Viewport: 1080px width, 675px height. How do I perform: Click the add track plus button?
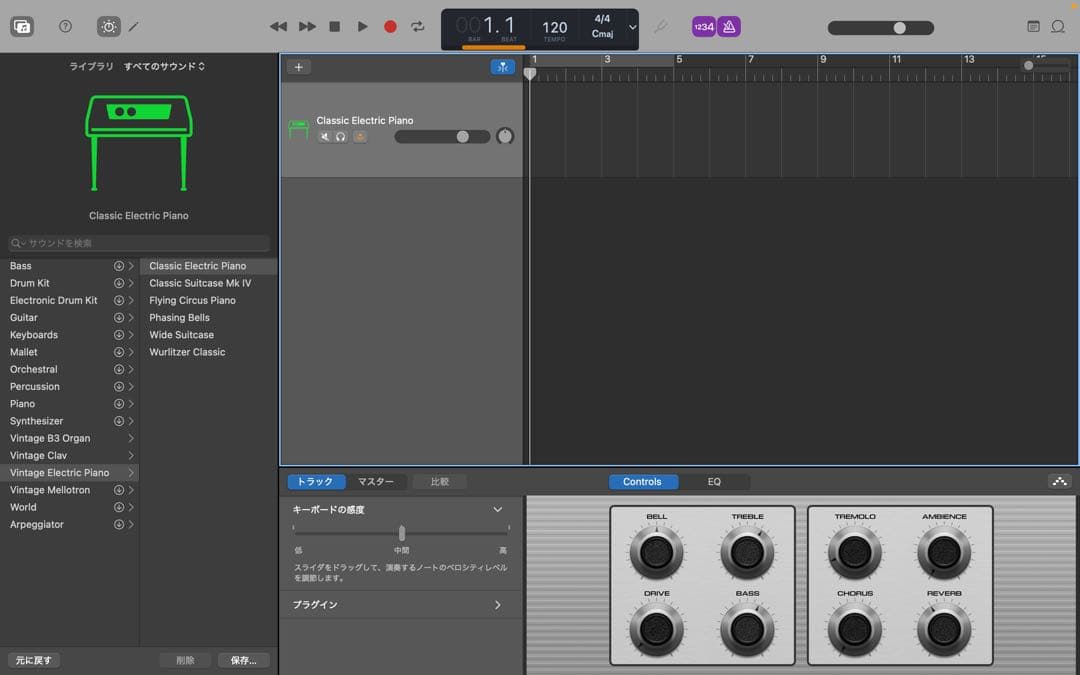coord(298,67)
